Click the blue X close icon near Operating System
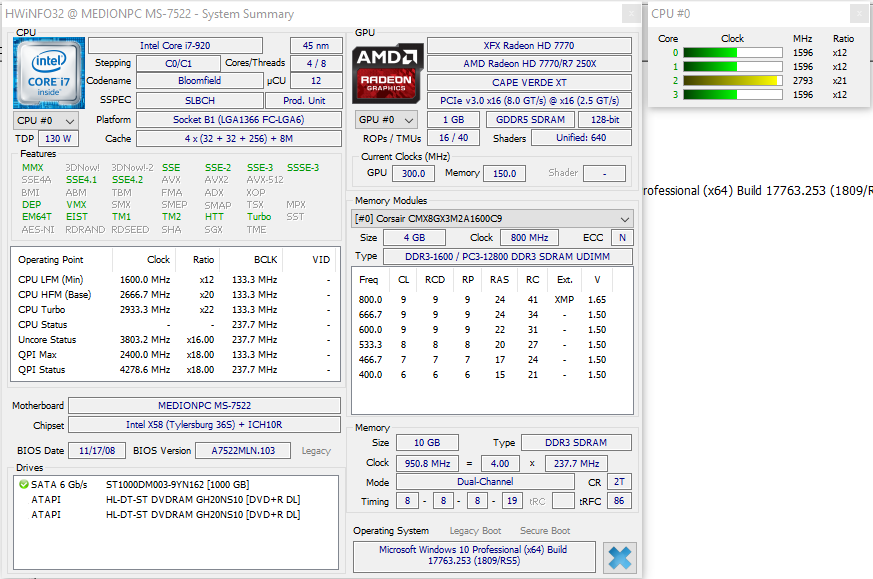The width and height of the screenshot is (873, 579). click(x=620, y=557)
